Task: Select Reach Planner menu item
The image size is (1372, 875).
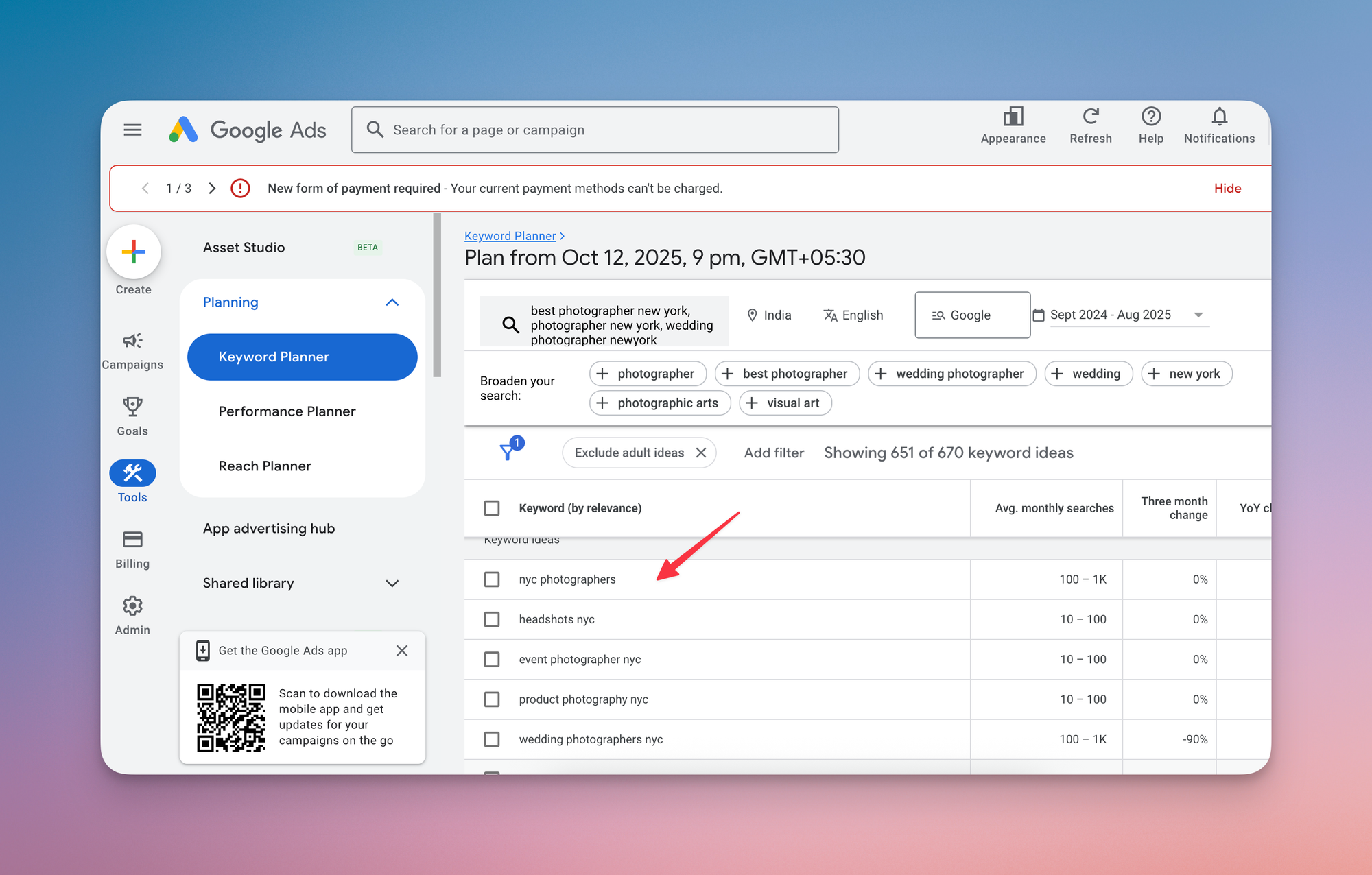Action: [265, 466]
